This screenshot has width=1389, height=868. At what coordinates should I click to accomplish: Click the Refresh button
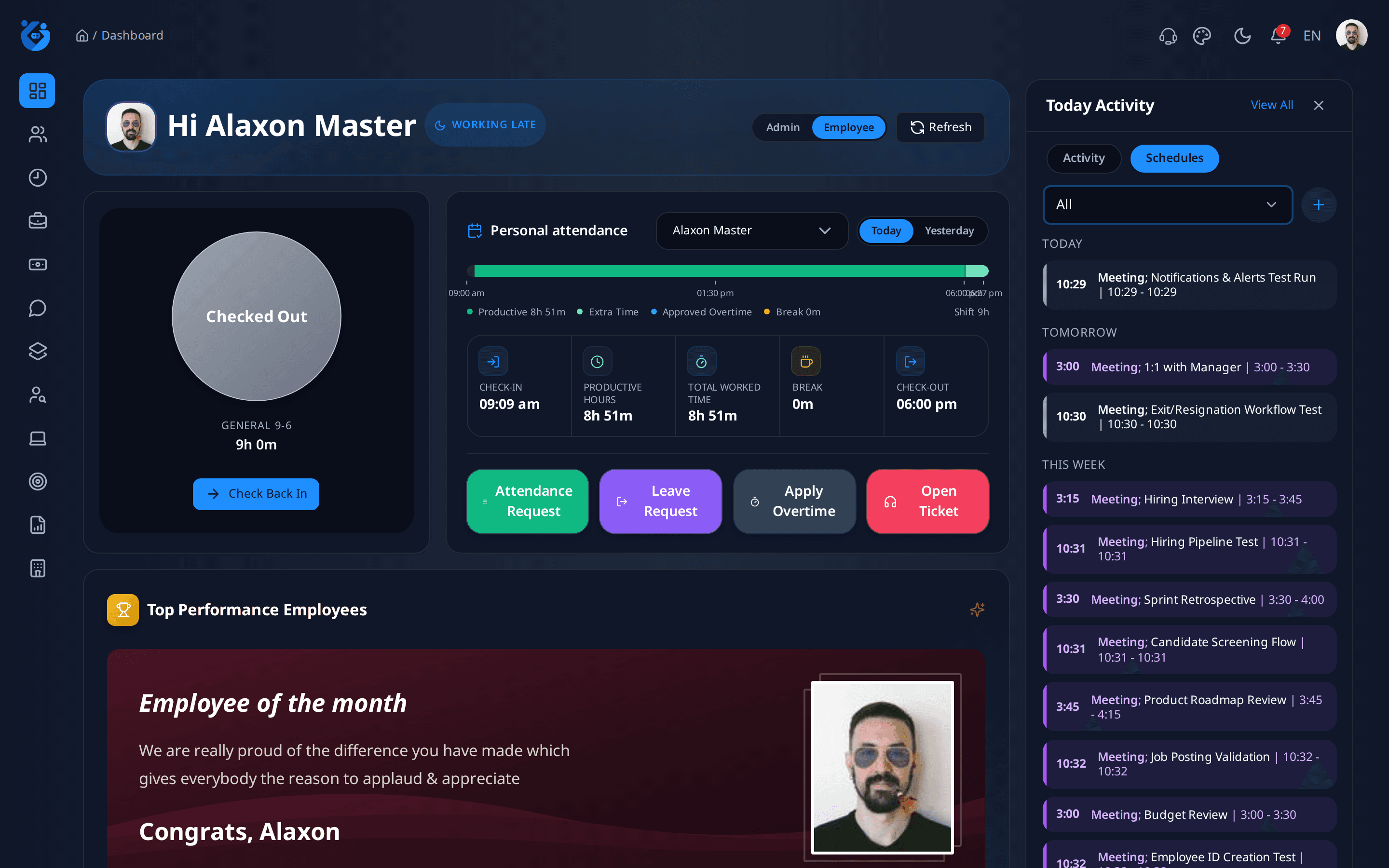click(940, 127)
